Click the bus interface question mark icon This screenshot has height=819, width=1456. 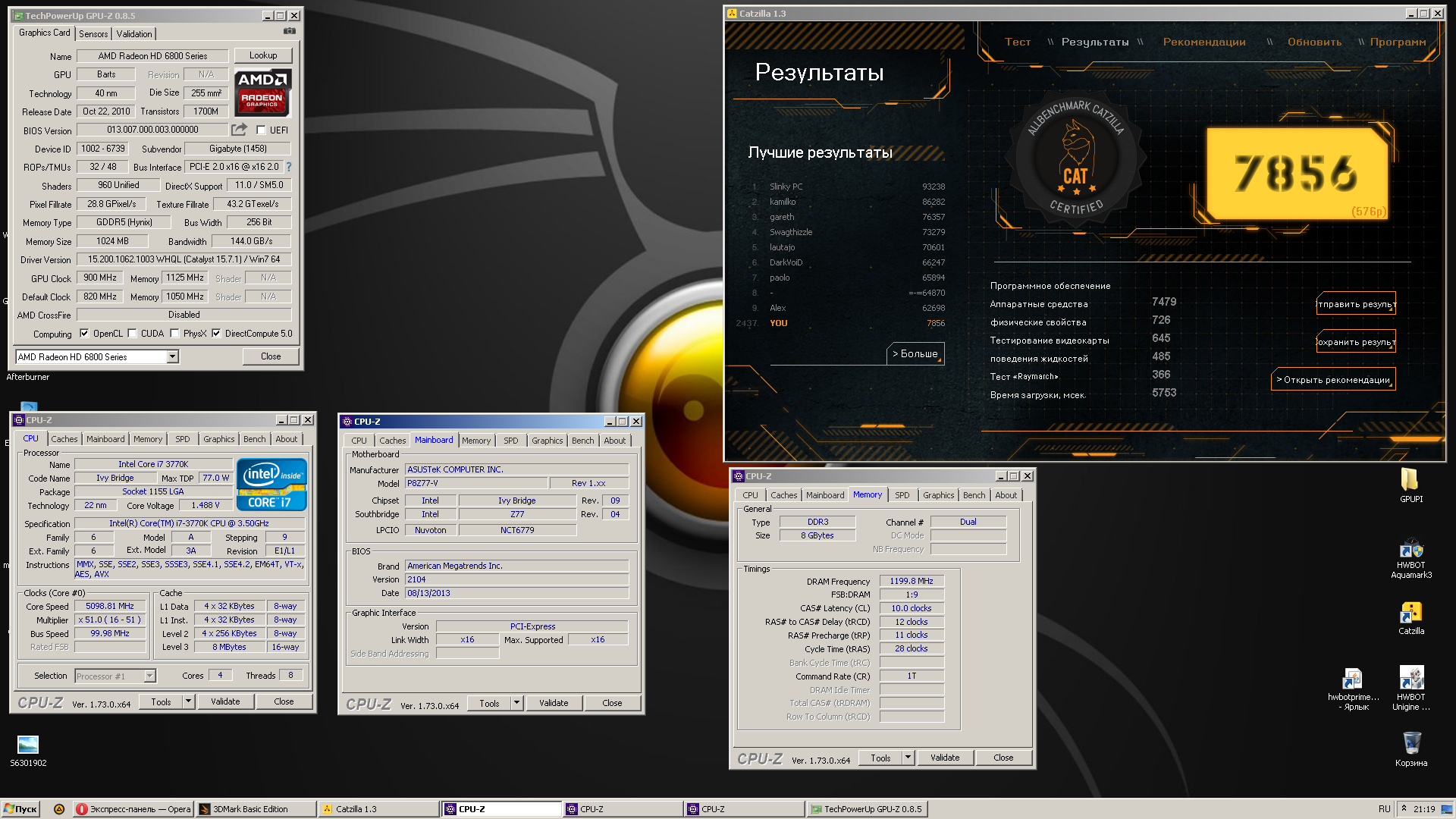click(x=289, y=167)
